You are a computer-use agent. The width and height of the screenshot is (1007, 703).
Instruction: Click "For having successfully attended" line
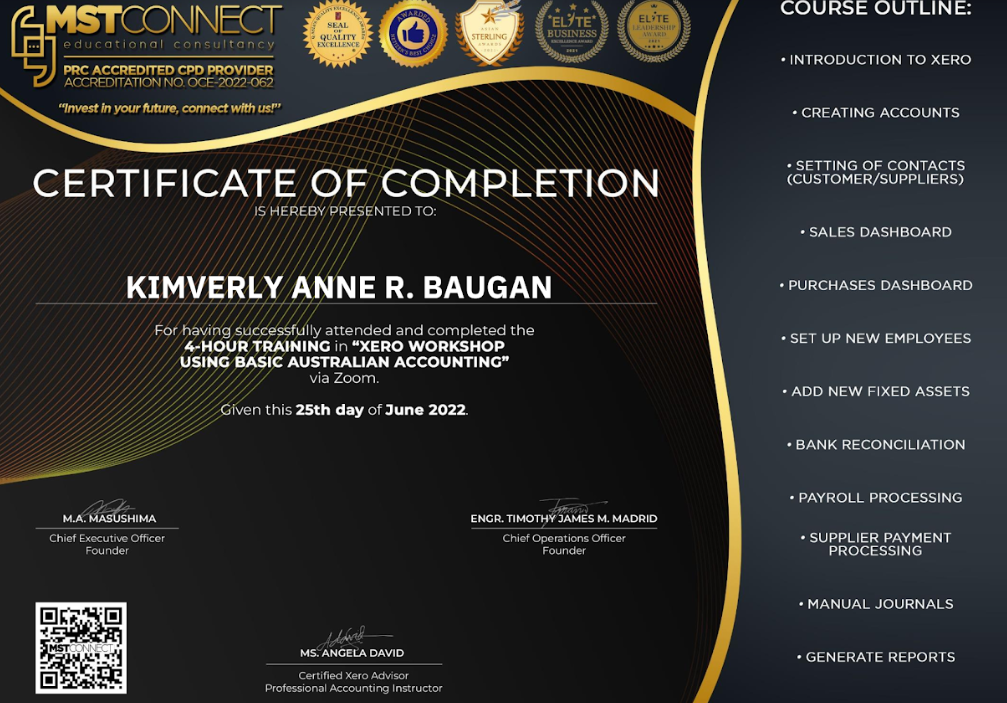[x=344, y=330]
